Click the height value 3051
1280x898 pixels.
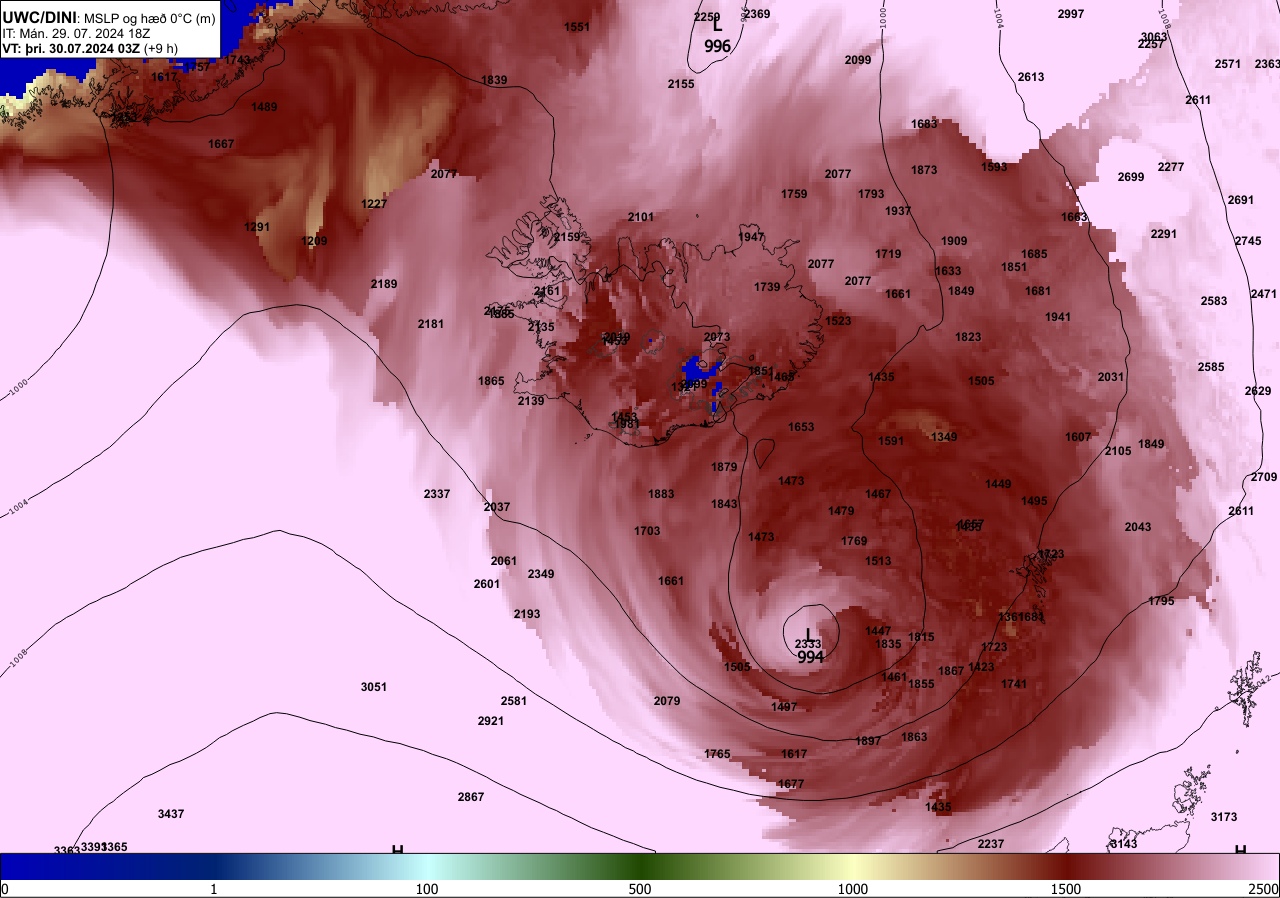tap(374, 687)
